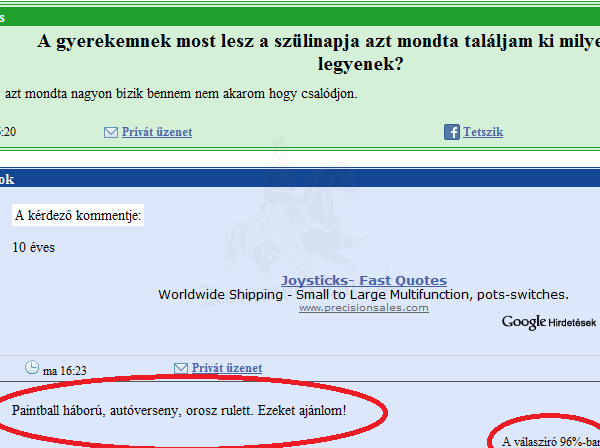600x448 pixels.
Task: Click the answer text 'Paintball háború, autóverseny, orosz rulett'
Action: point(133,411)
